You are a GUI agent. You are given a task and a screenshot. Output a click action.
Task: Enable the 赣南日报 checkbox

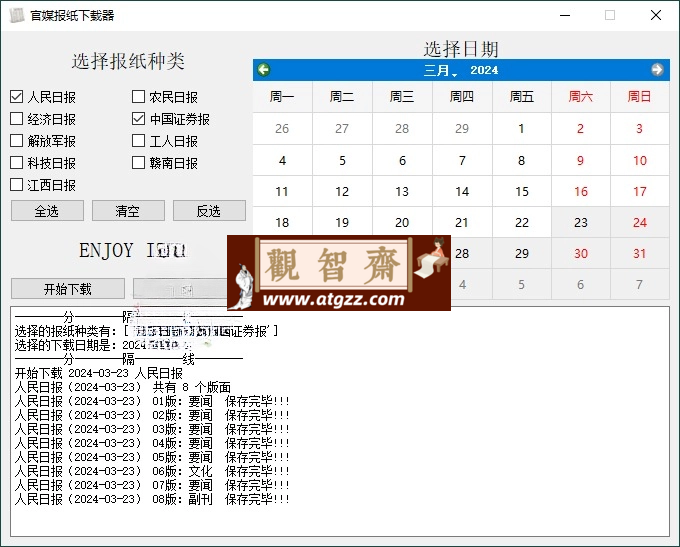138,163
